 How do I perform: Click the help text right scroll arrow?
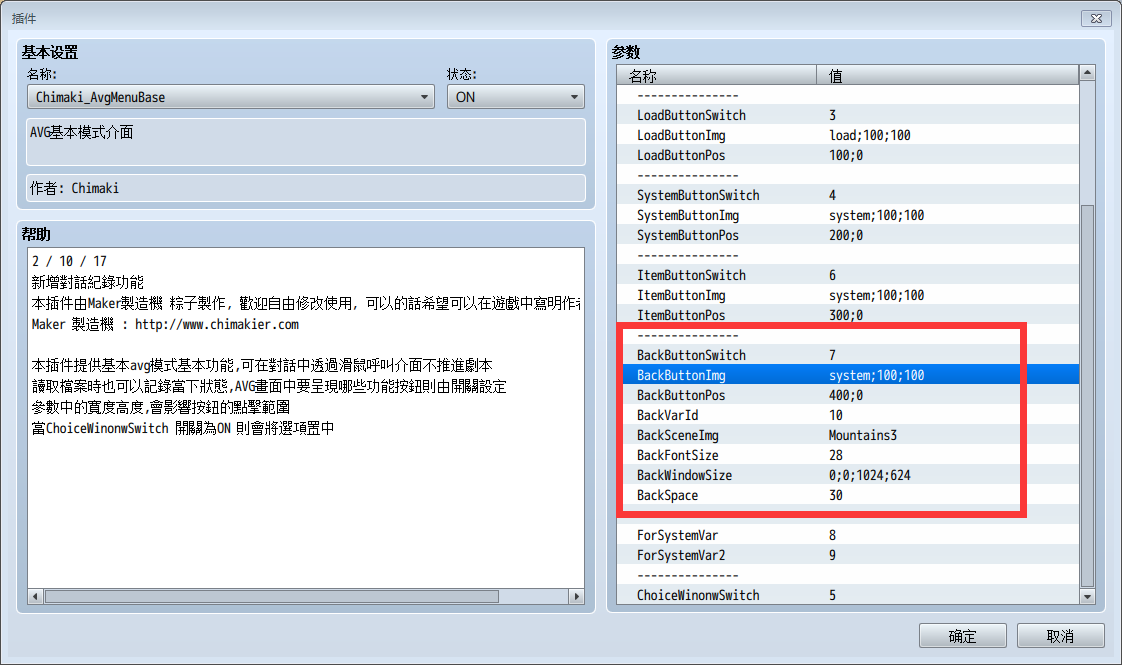pyautogui.click(x=577, y=596)
